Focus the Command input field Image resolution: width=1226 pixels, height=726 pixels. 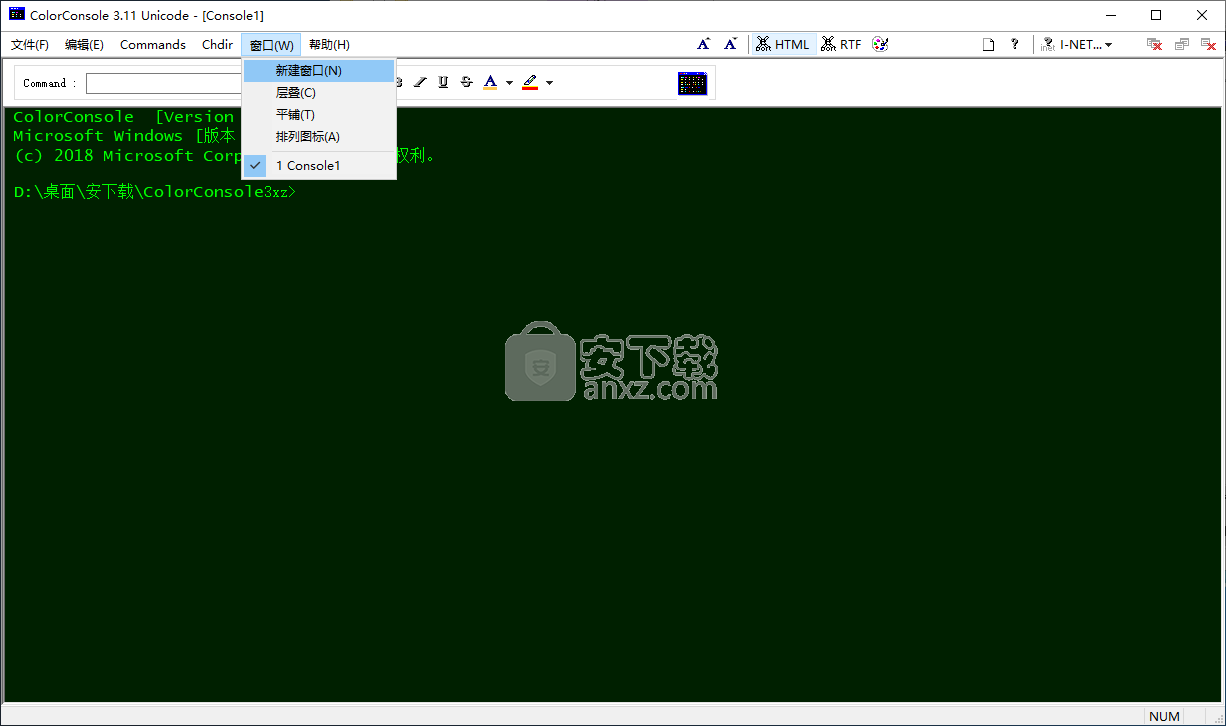point(163,83)
